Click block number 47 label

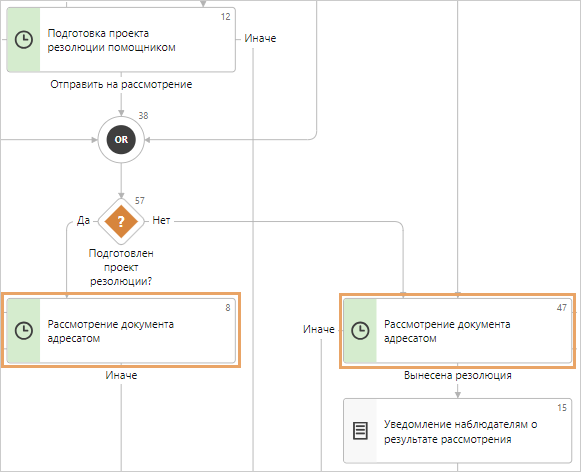(562, 308)
